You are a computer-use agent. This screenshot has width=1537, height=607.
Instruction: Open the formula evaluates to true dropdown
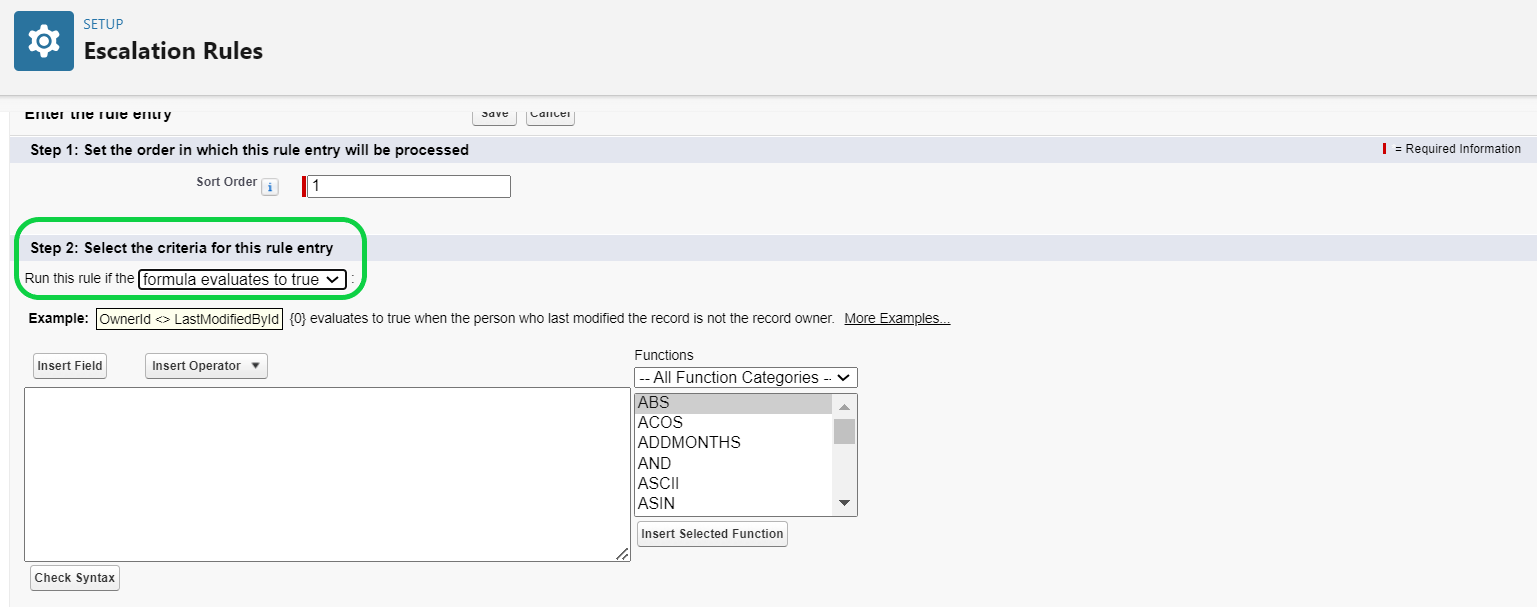pos(243,279)
